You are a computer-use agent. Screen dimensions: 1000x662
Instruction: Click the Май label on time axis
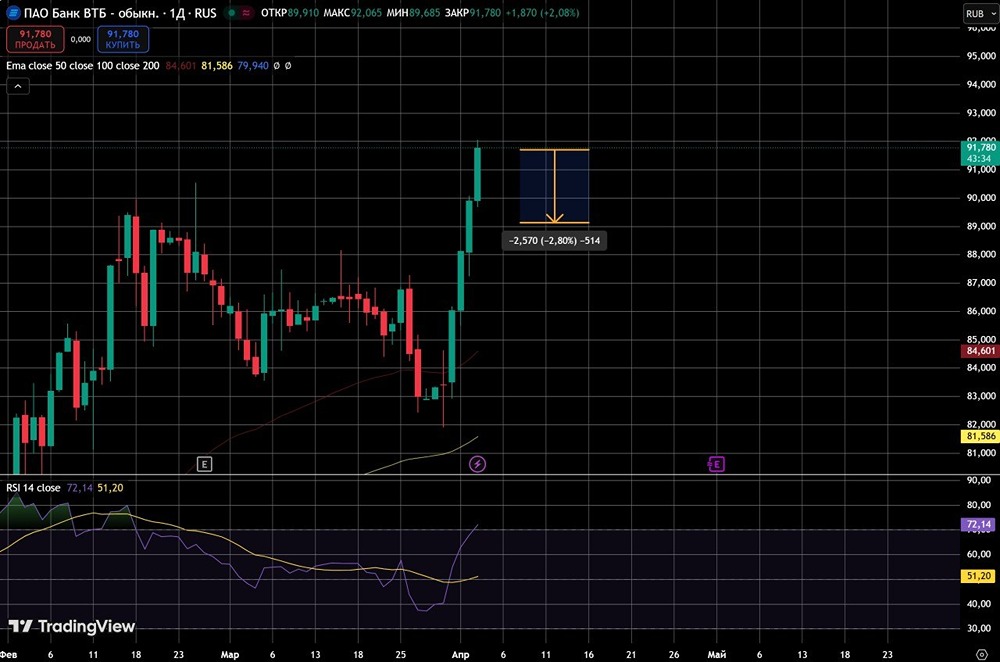coord(717,654)
